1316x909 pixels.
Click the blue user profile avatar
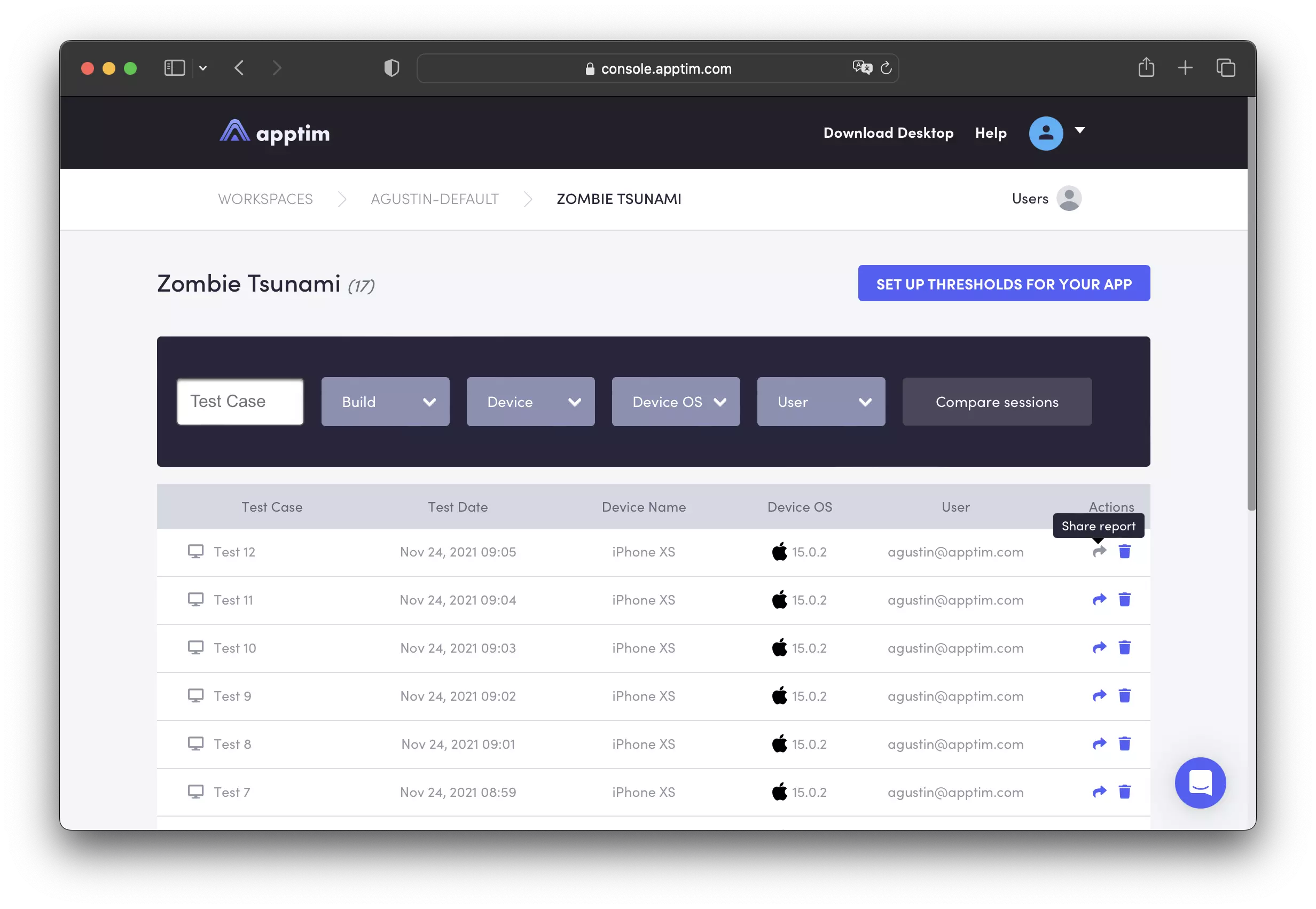pyautogui.click(x=1046, y=134)
